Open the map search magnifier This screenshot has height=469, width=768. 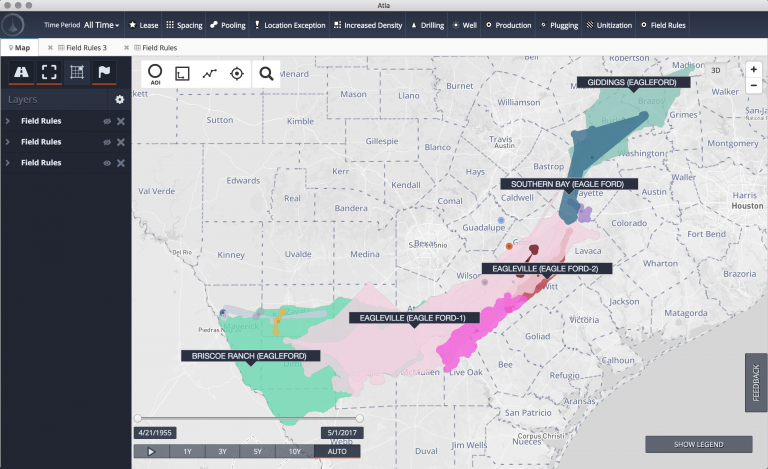[266, 74]
